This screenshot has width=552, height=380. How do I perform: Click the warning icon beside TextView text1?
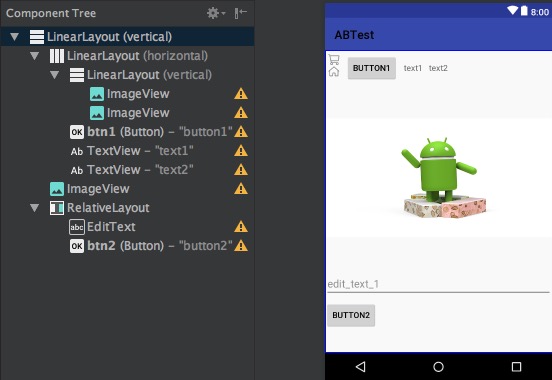[x=241, y=151]
